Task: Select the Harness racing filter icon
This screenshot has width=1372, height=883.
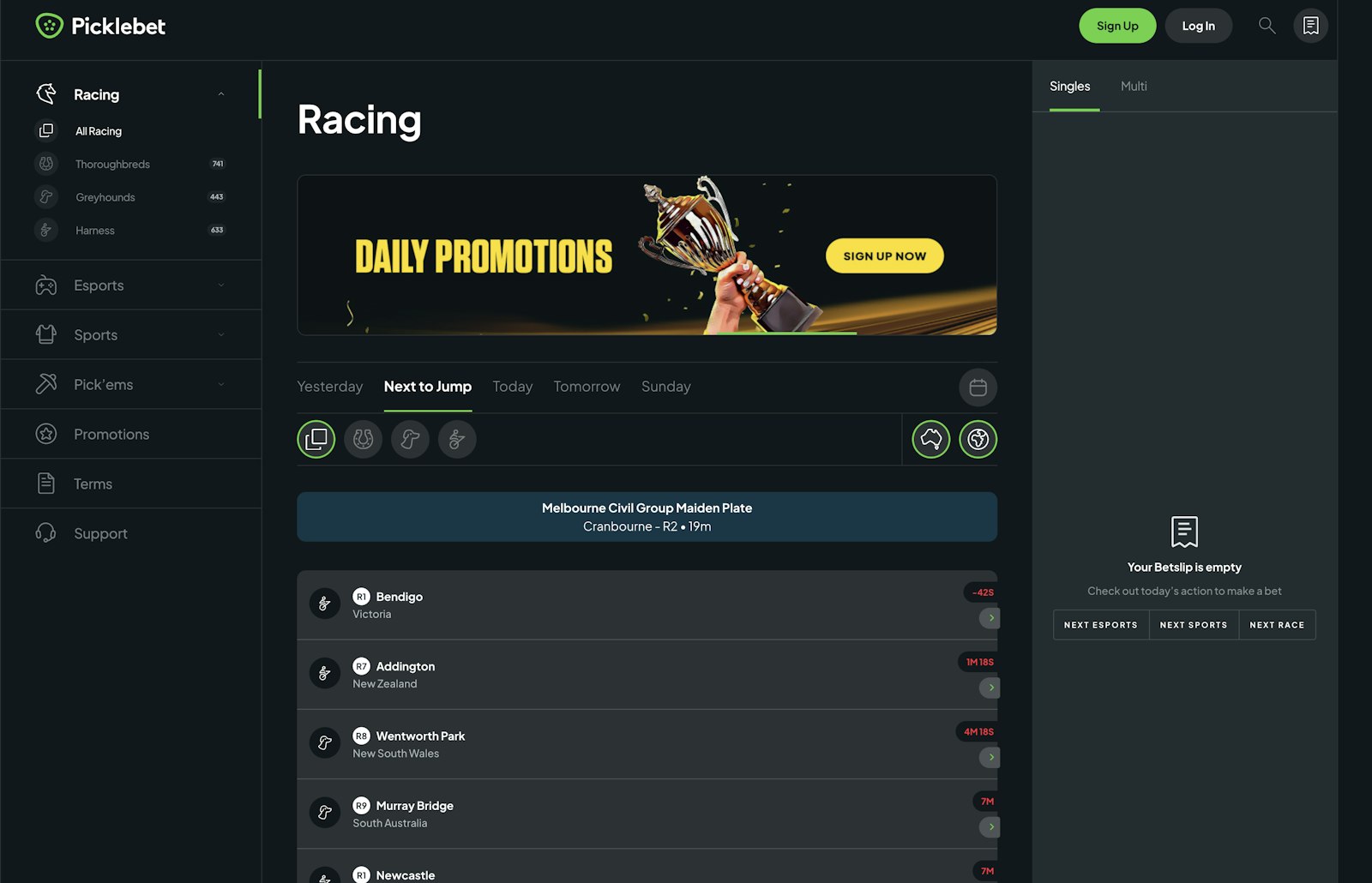Action: (457, 439)
